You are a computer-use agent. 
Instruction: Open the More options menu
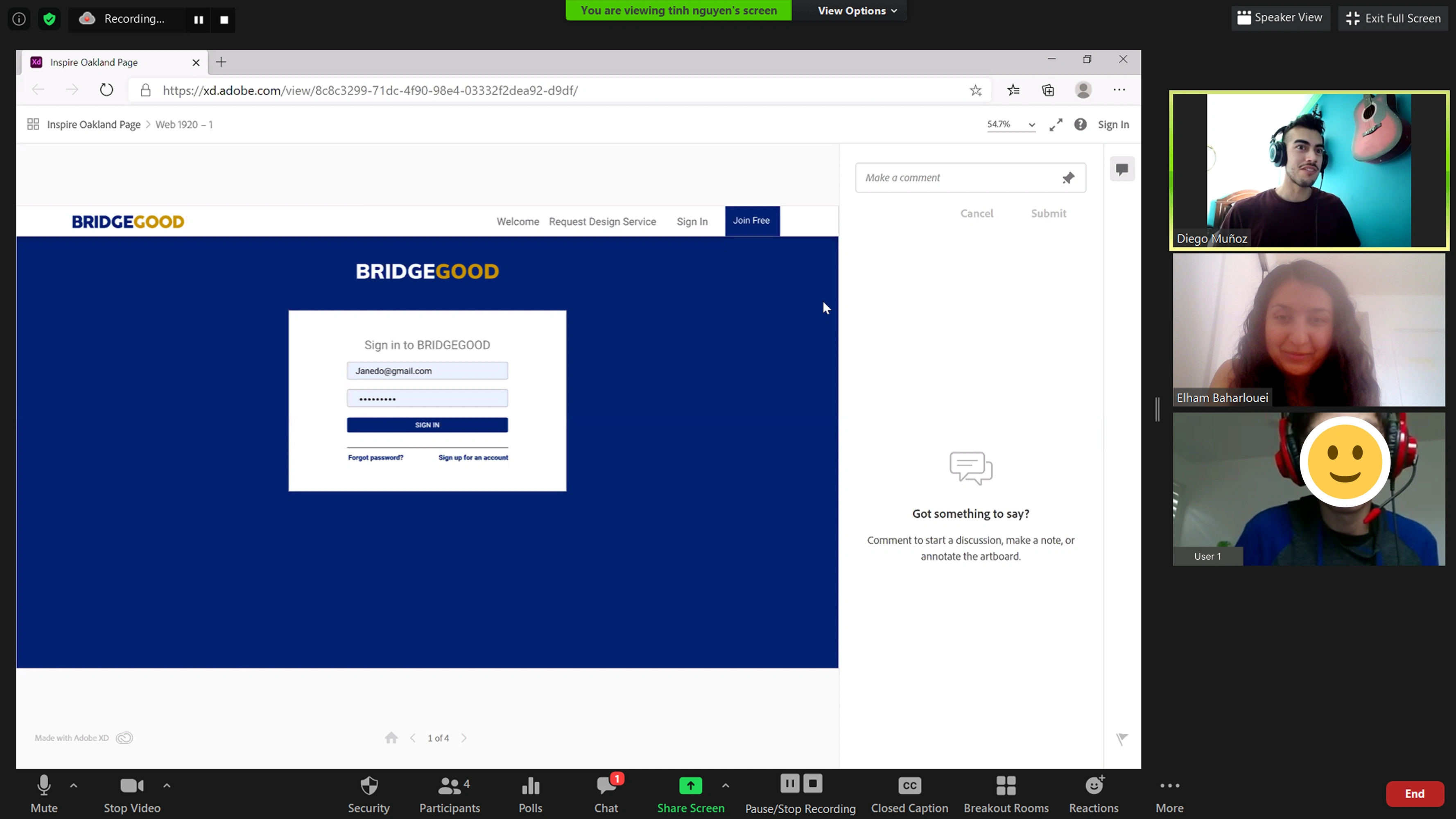click(1169, 794)
